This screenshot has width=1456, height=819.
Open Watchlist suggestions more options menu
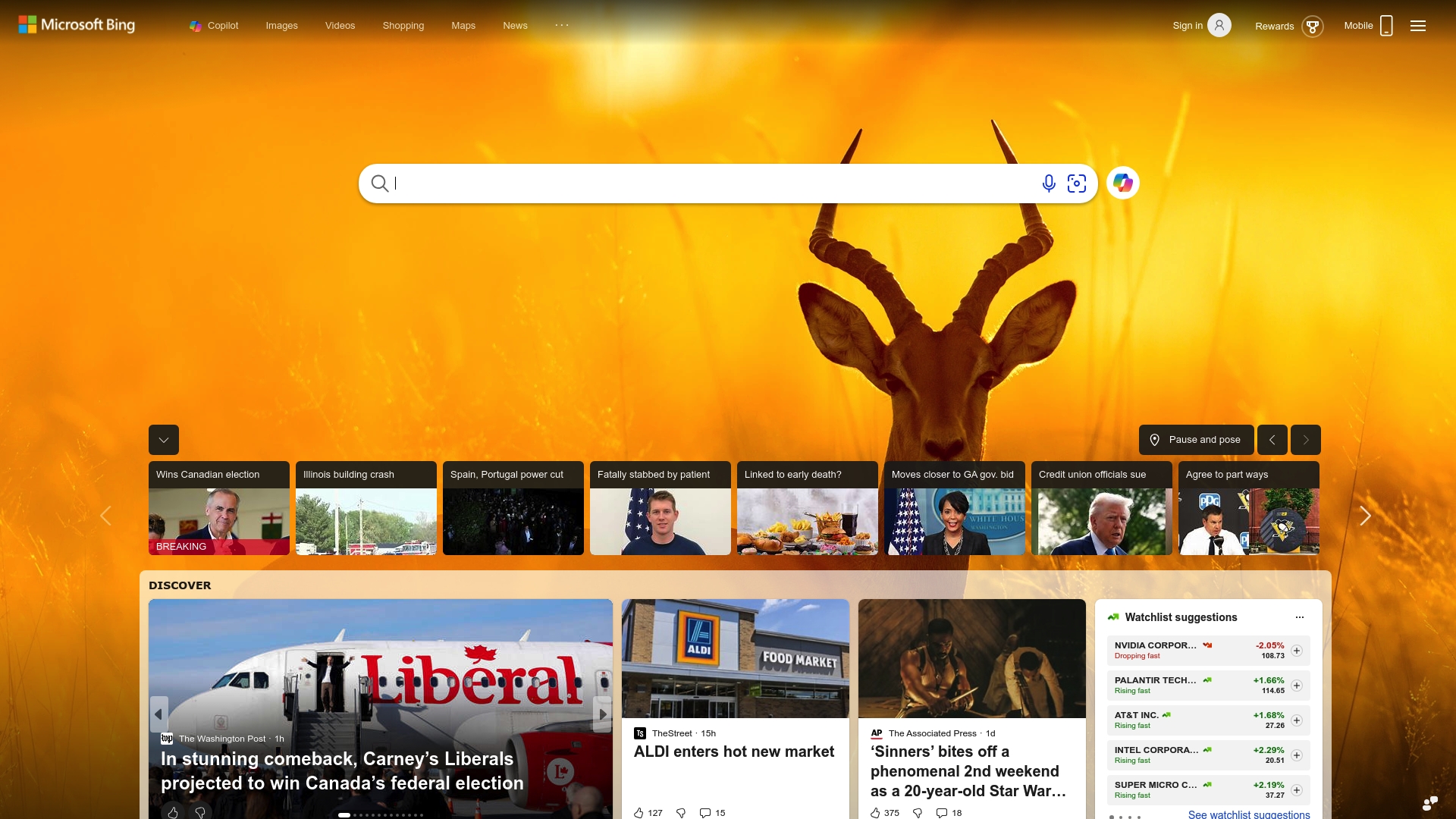[x=1300, y=617]
